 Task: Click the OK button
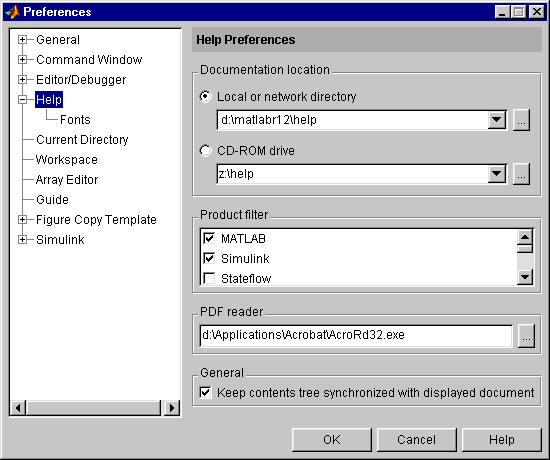[331, 440]
